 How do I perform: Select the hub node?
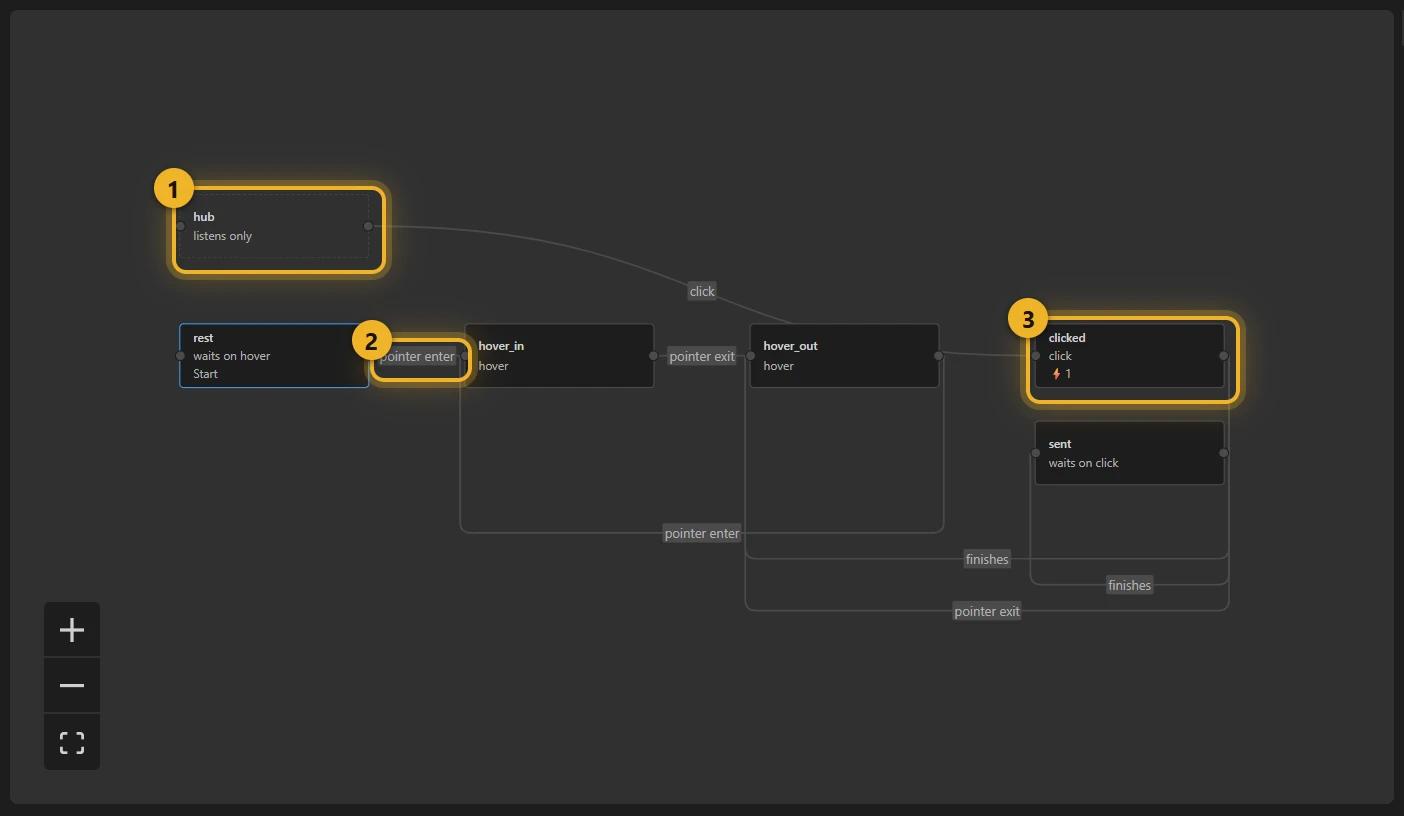point(274,226)
